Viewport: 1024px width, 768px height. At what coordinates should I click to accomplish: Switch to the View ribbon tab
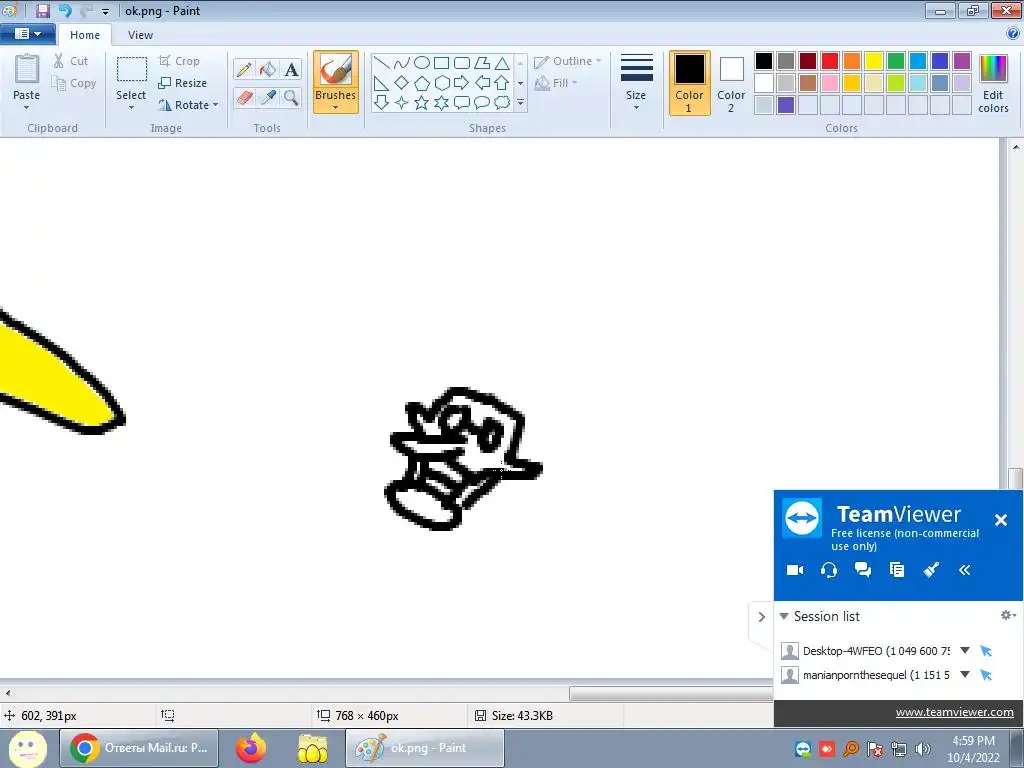tap(140, 35)
